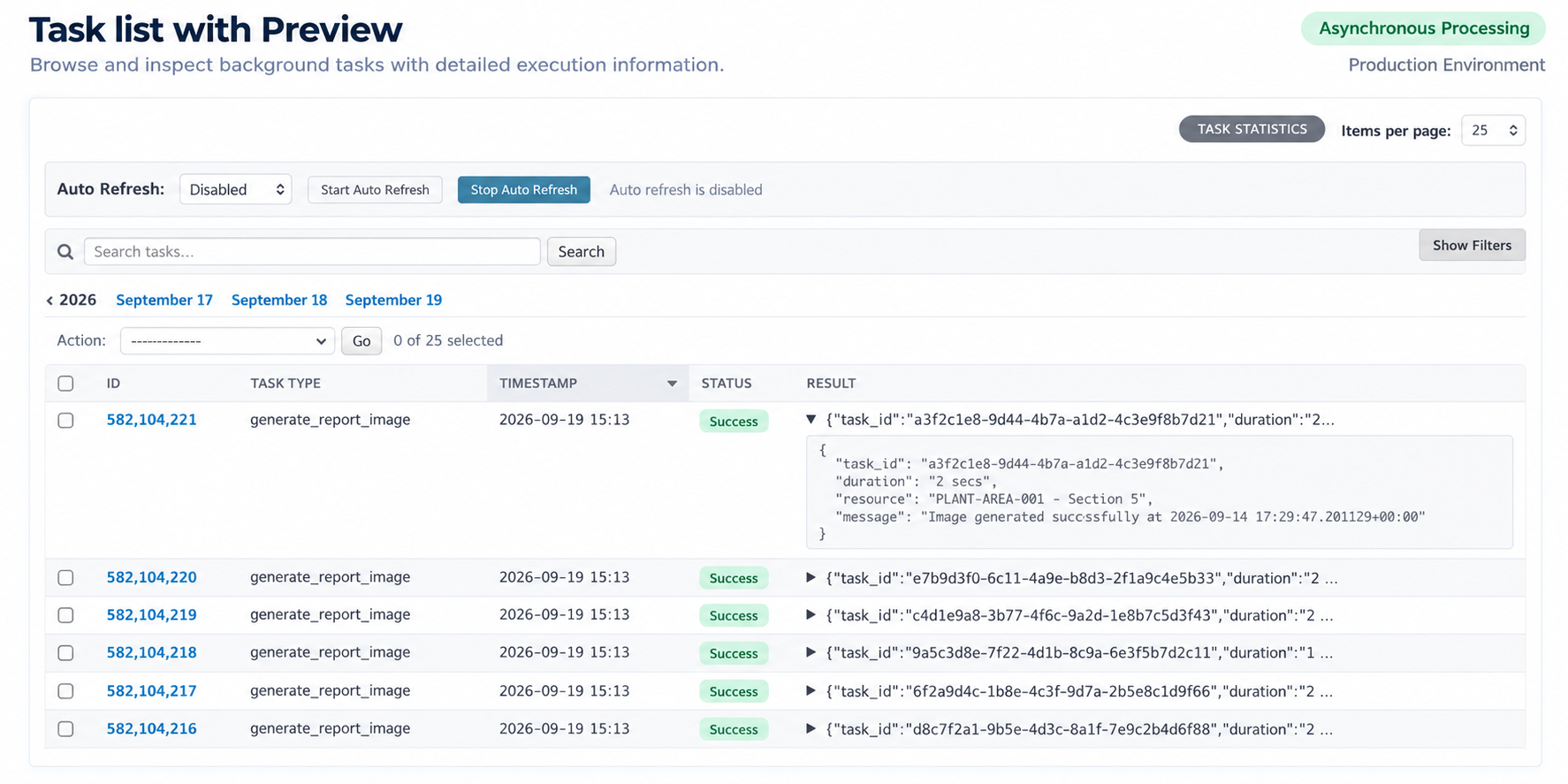The width and height of the screenshot is (1568, 784).
Task: Click the Result column header
Action: pyautogui.click(x=831, y=384)
